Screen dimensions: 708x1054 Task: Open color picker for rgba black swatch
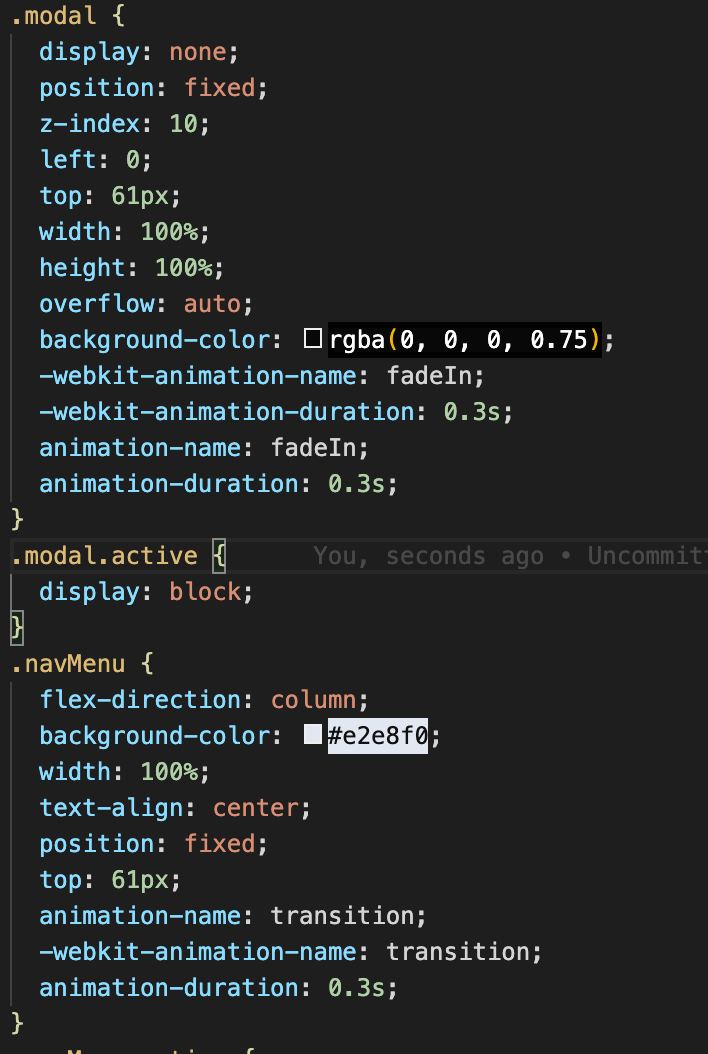click(x=313, y=339)
